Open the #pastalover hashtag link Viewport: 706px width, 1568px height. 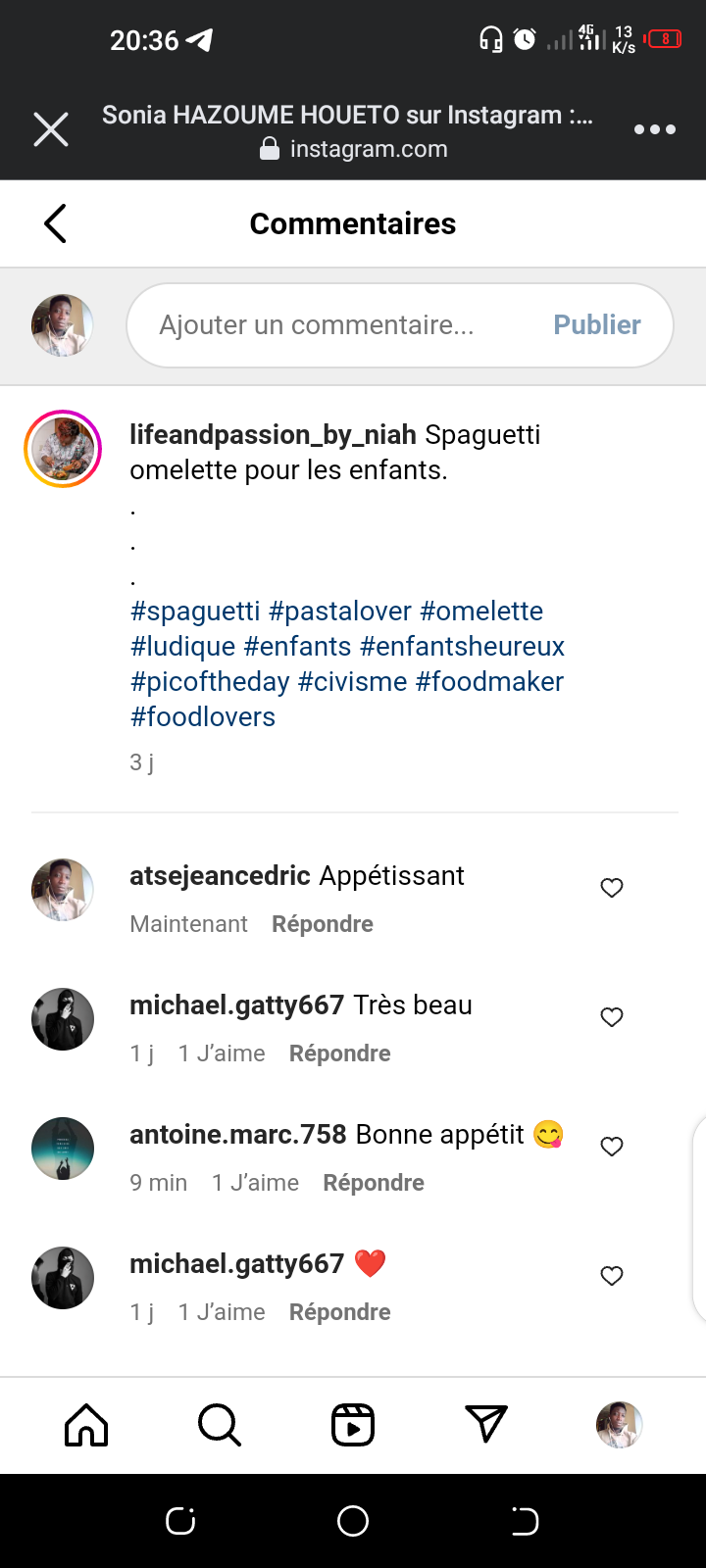[339, 612]
